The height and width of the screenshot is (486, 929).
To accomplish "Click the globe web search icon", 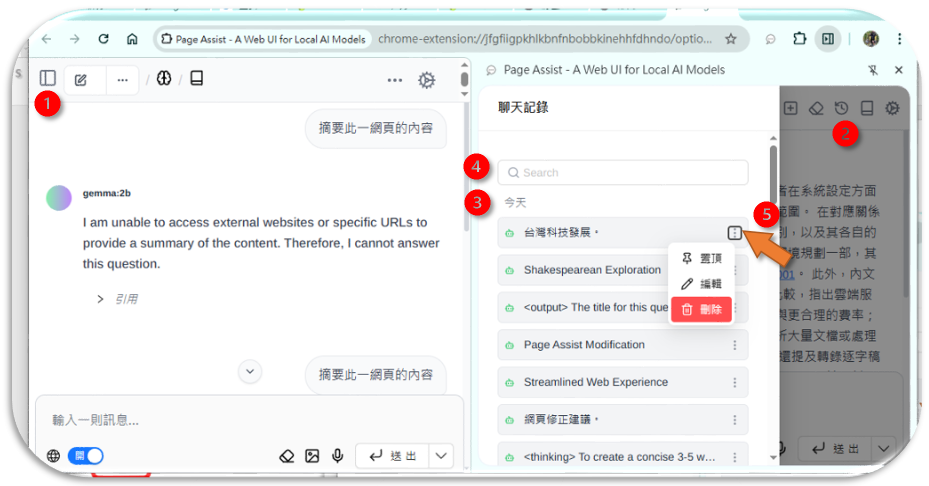I will [x=53, y=456].
